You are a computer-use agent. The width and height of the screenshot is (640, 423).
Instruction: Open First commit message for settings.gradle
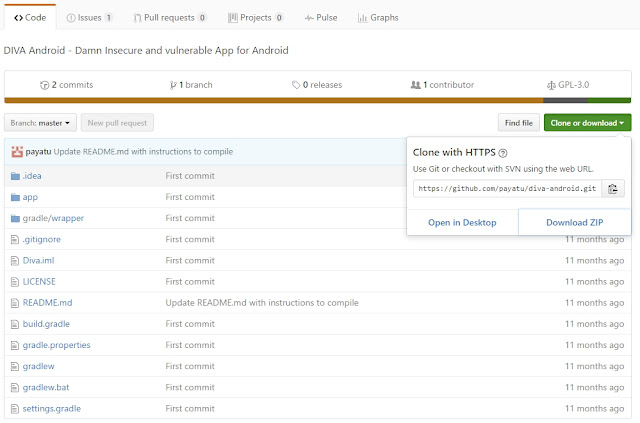point(190,409)
